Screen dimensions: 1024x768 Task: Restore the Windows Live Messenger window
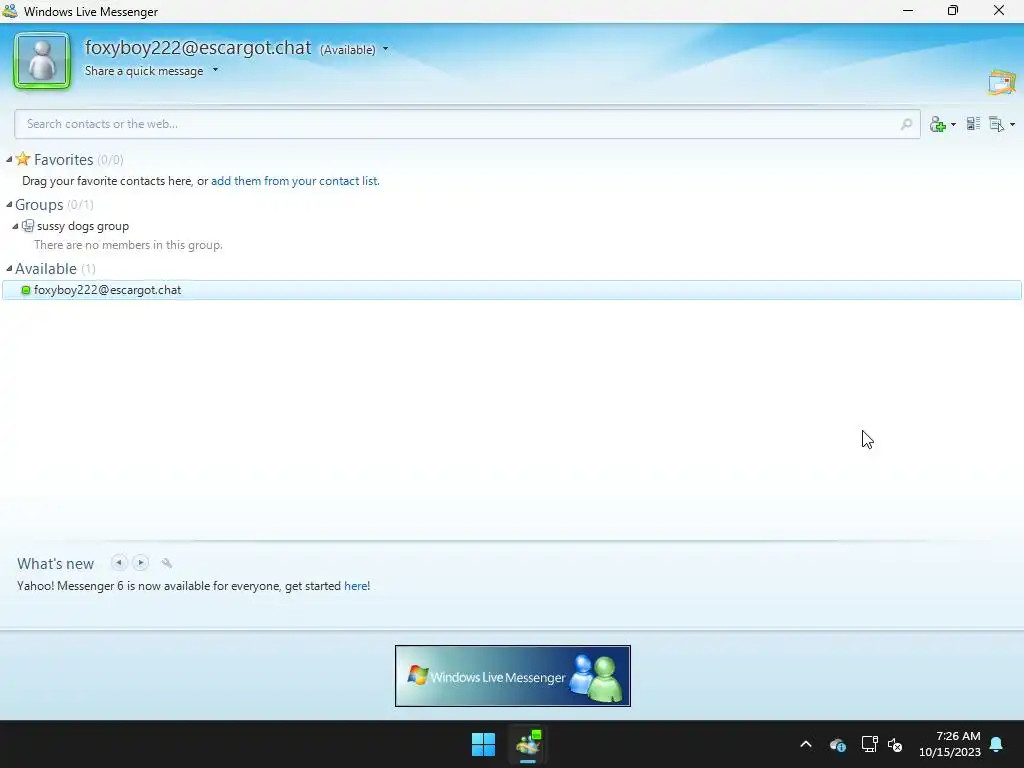[953, 10]
